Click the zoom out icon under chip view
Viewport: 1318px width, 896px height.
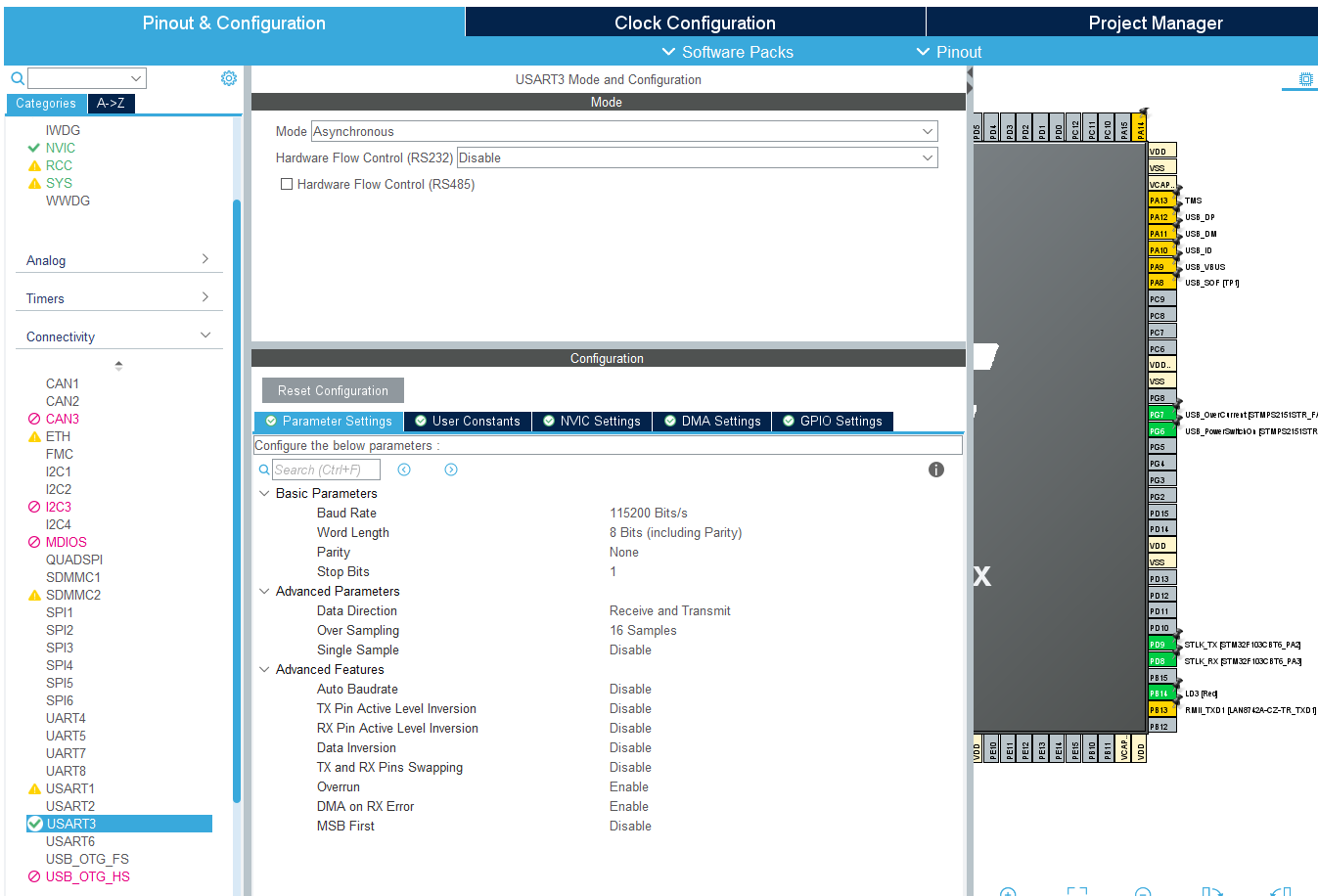click(x=1143, y=891)
